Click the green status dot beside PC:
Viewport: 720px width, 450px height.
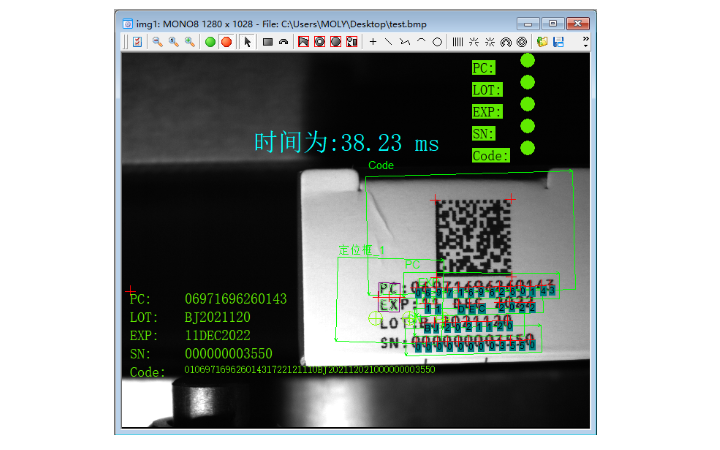click(x=528, y=60)
